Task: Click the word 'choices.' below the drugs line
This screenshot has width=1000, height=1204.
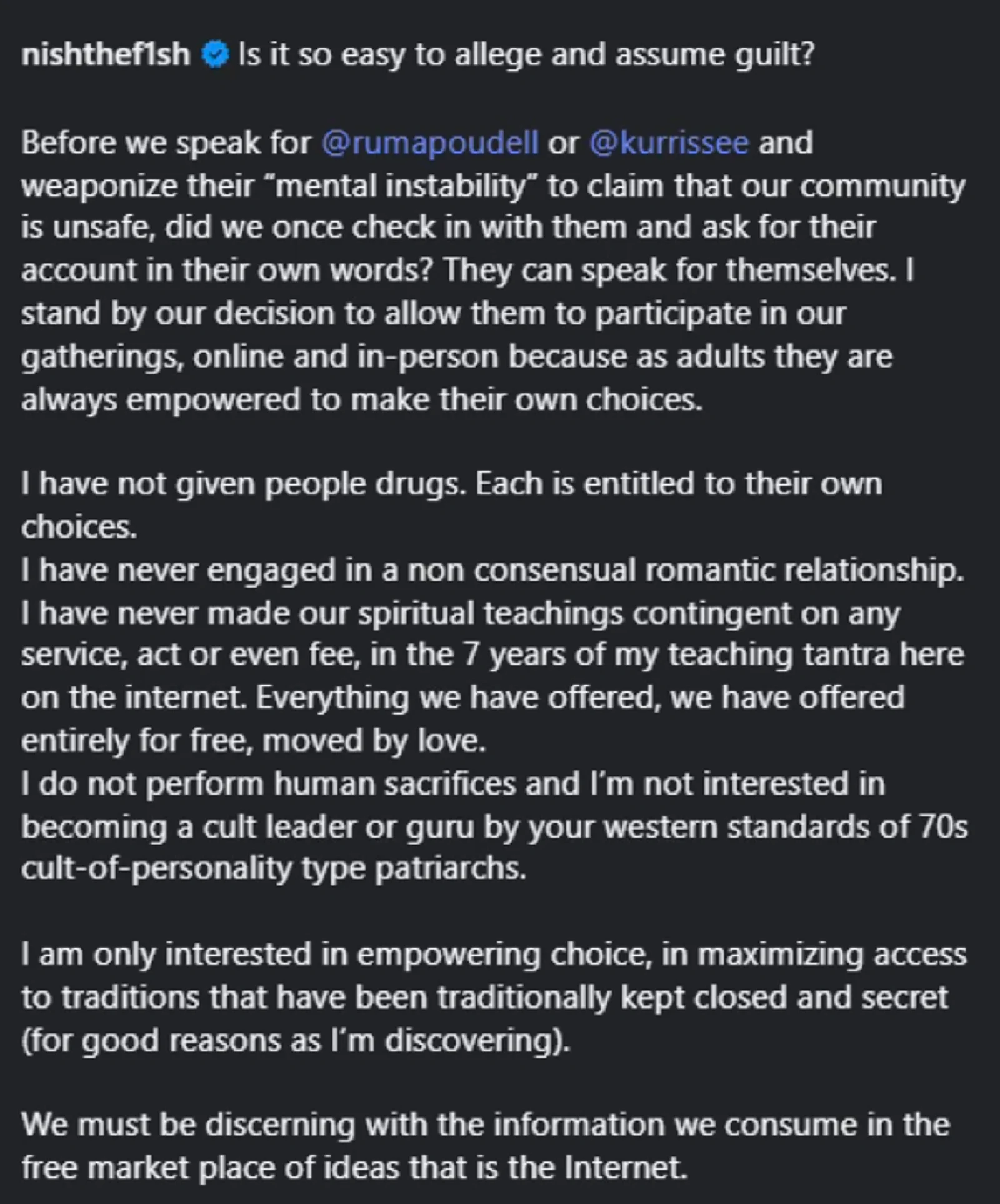Action: click(79, 527)
